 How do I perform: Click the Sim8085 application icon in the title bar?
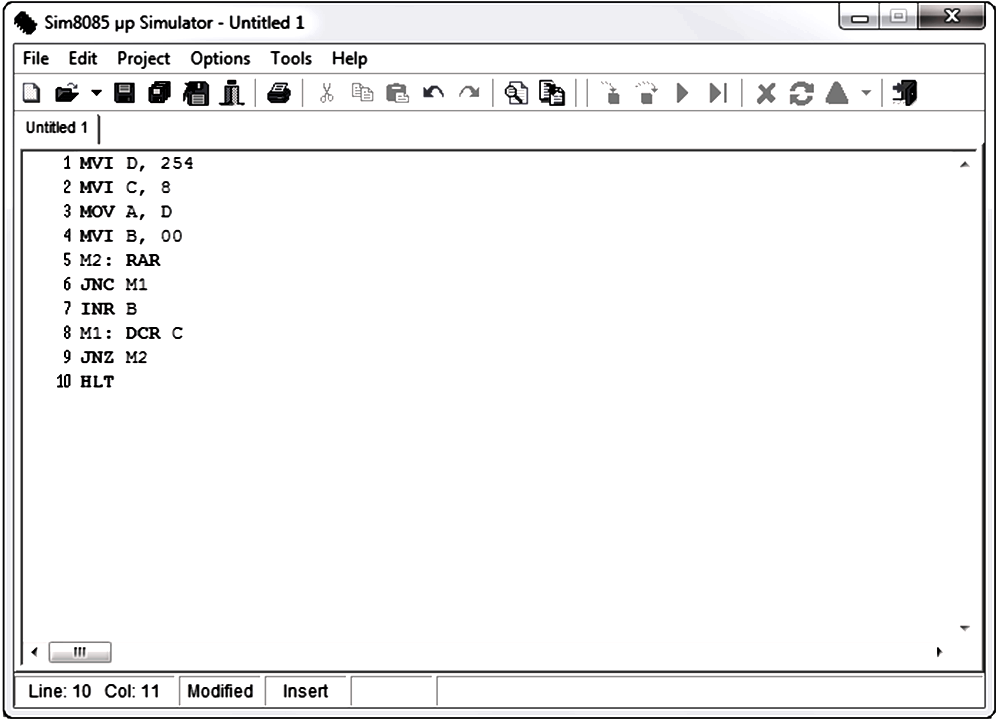(26, 23)
